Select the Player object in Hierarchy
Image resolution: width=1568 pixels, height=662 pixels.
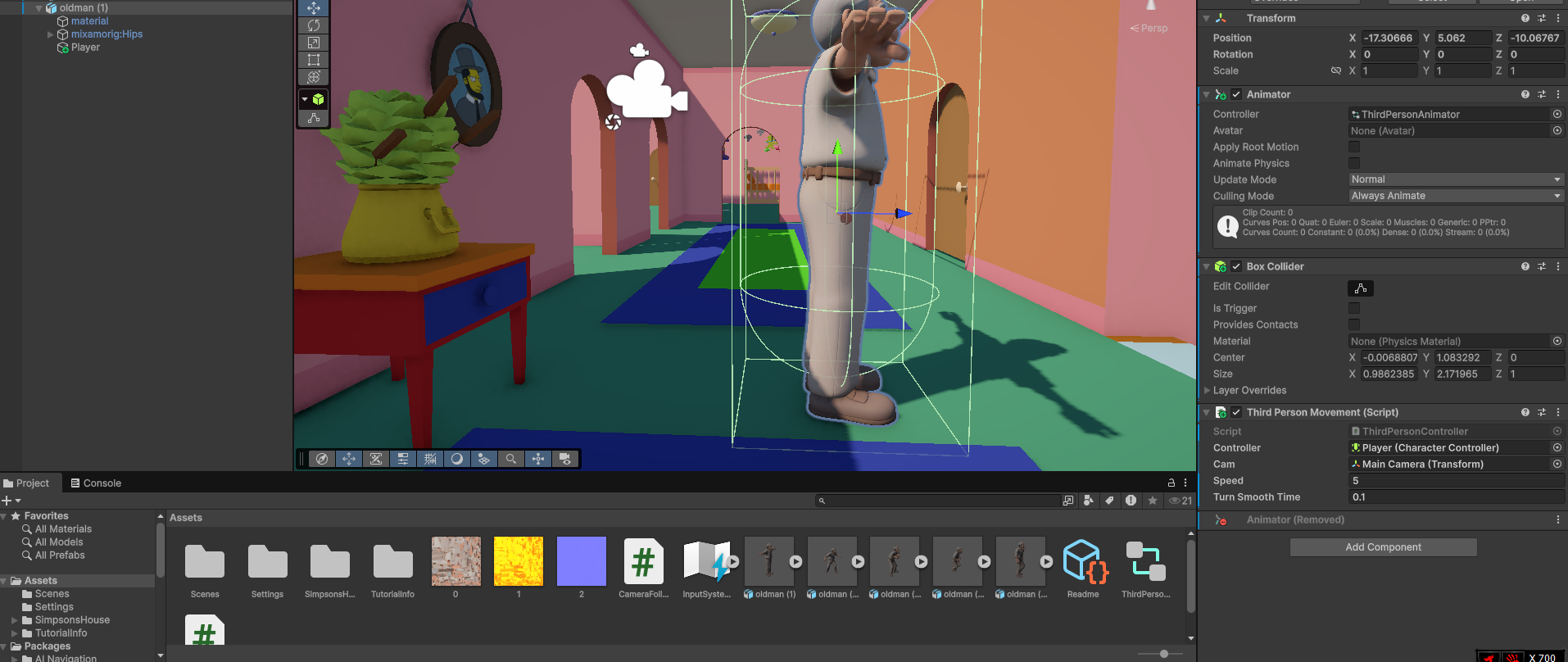pos(85,48)
